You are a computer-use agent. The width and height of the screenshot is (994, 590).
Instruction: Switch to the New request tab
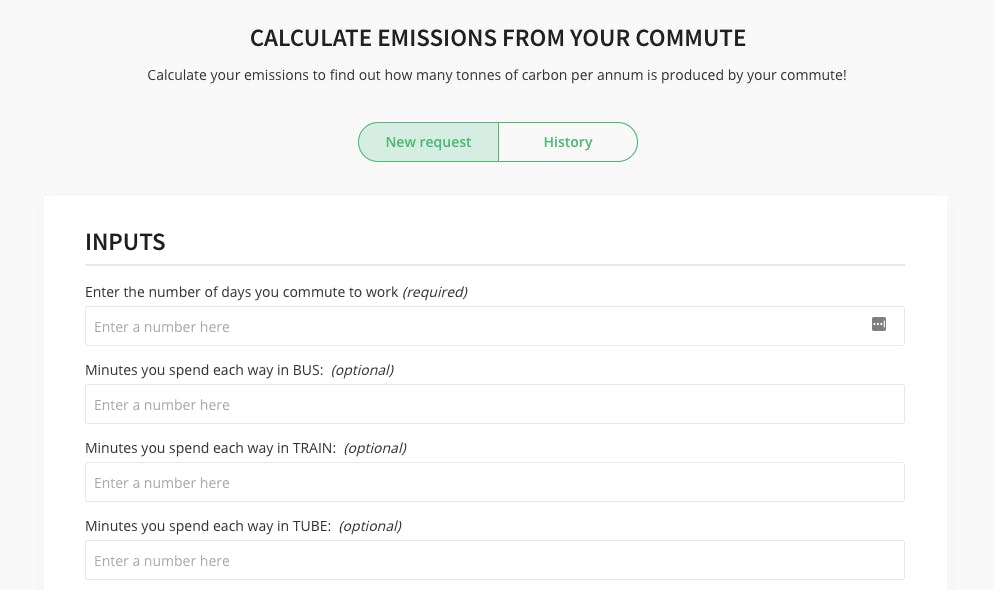point(428,142)
